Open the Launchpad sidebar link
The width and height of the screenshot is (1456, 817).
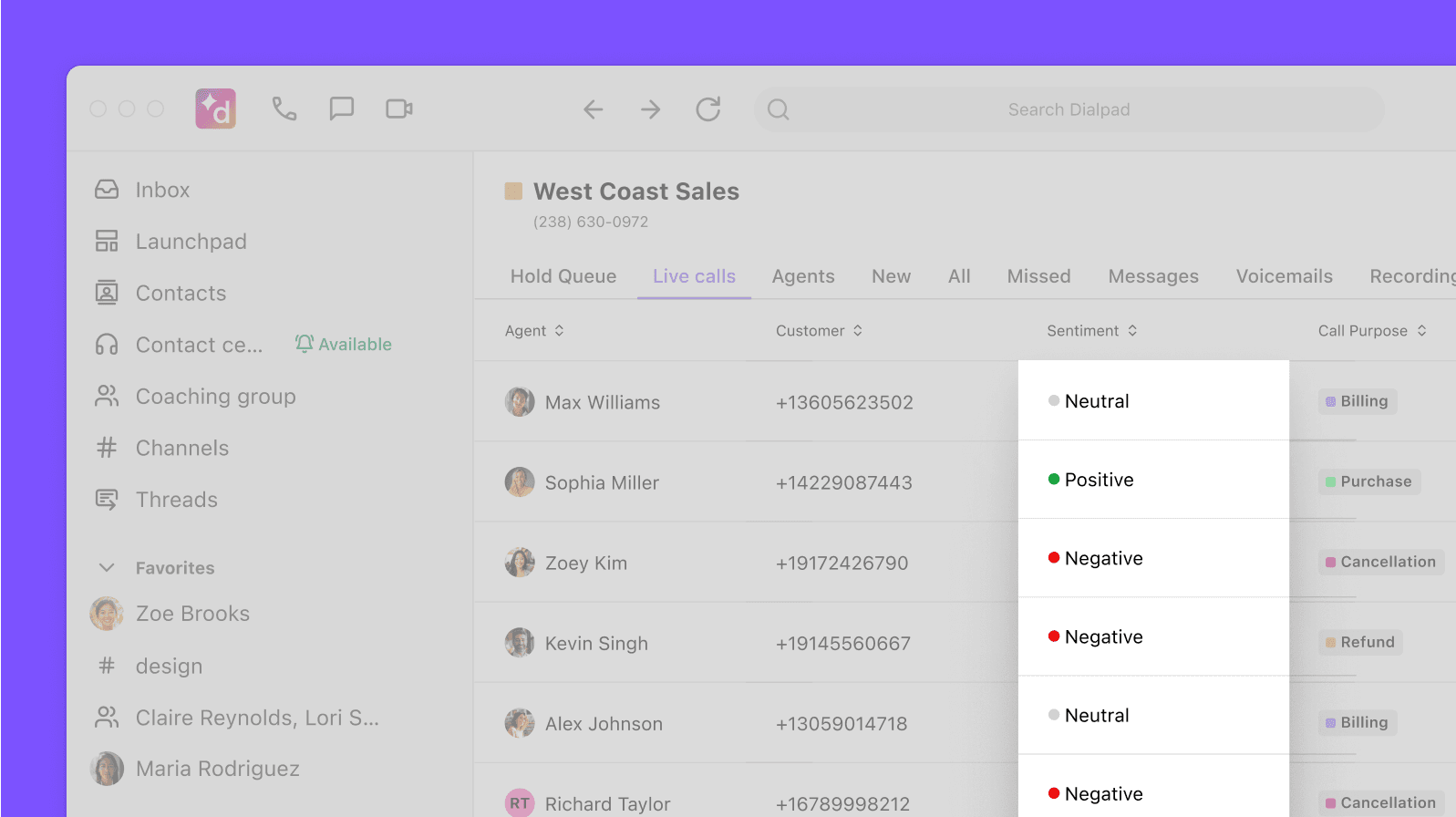(191, 242)
